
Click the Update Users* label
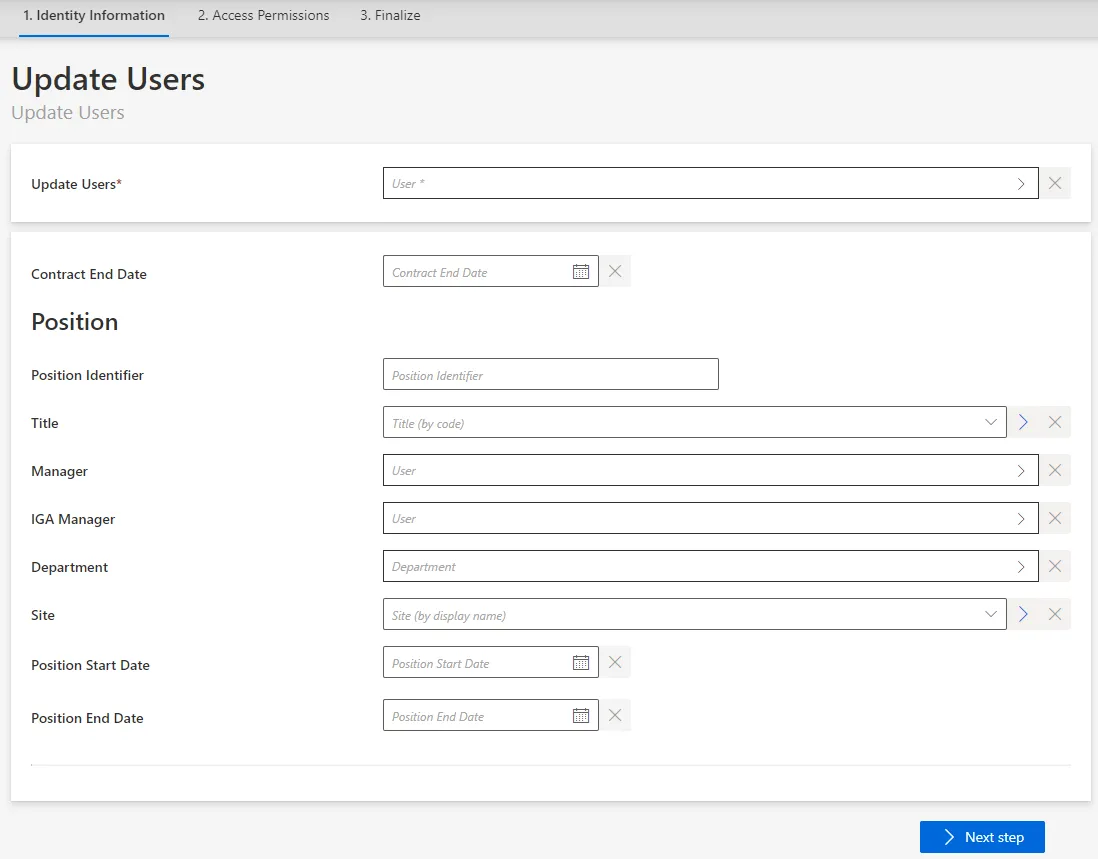tap(76, 184)
